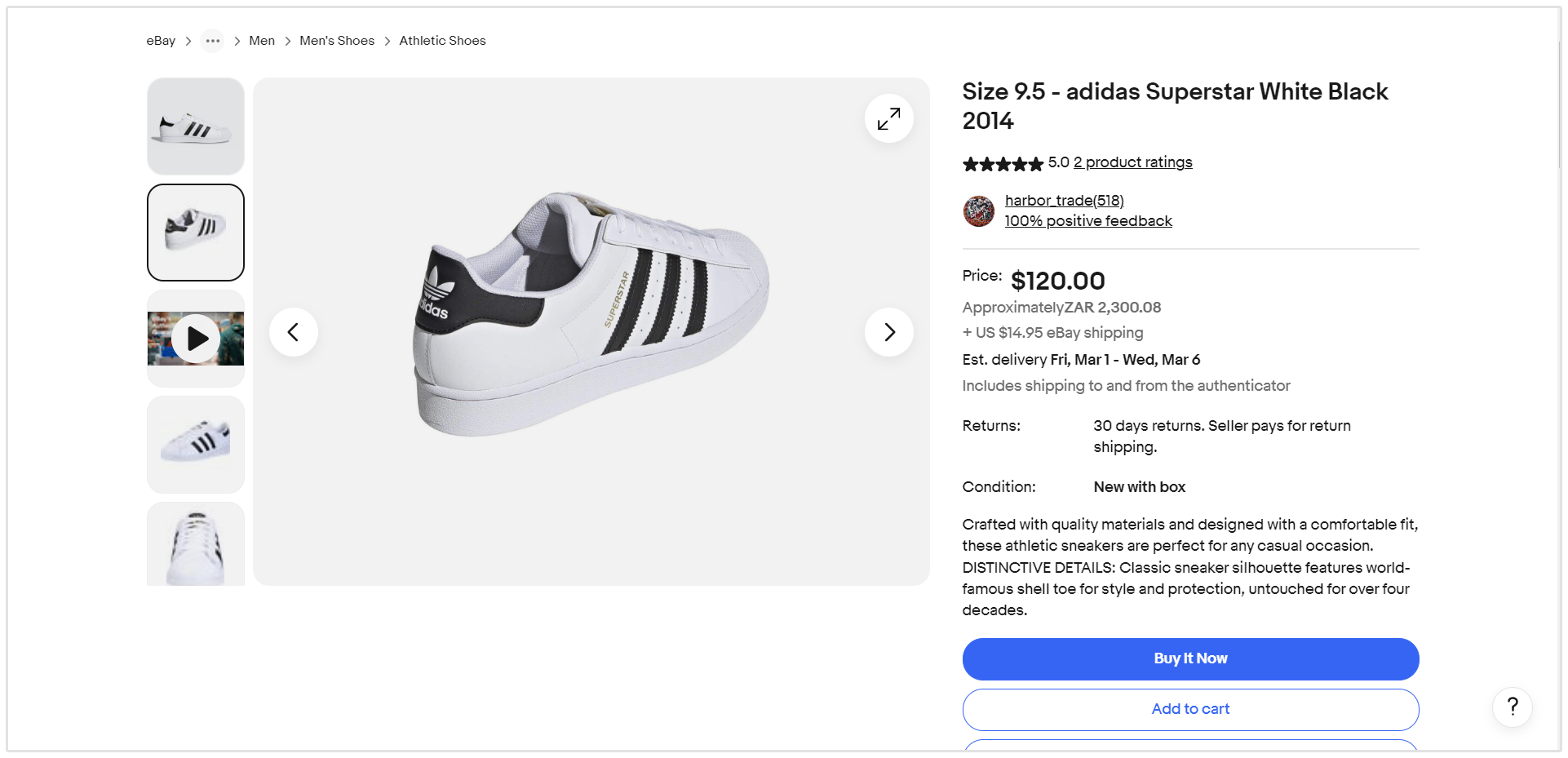This screenshot has height=758, width=1568.
Task: Select the first side-view shoe thumbnail
Action: (196, 126)
